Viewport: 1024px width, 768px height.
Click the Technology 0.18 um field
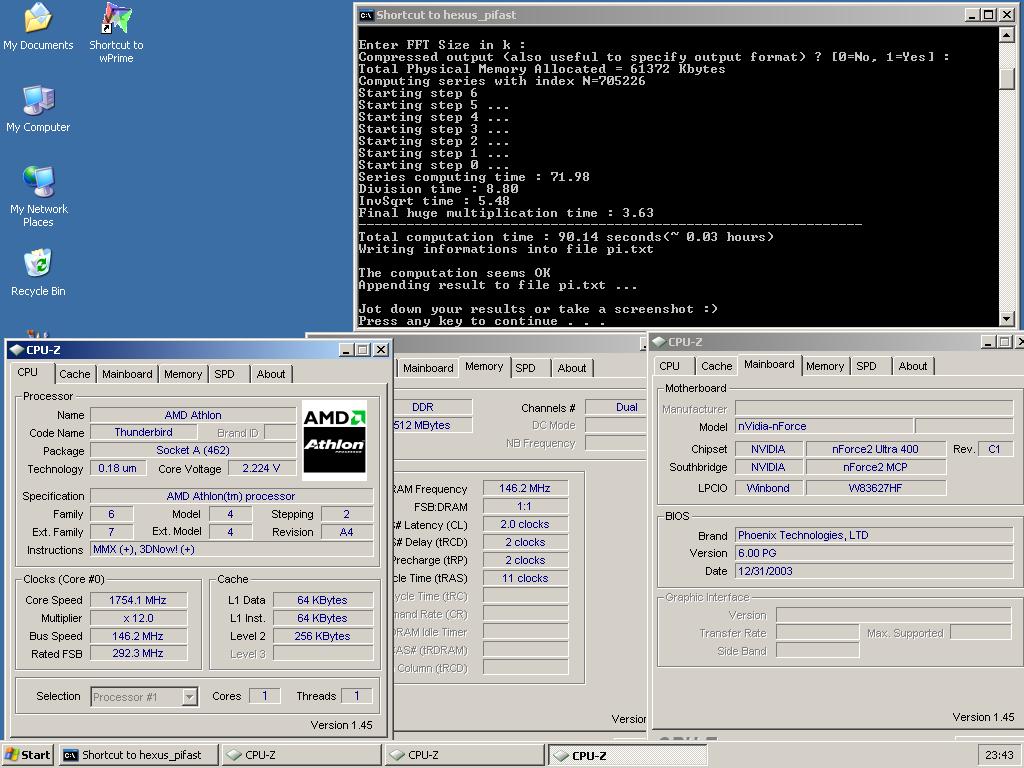[117, 468]
